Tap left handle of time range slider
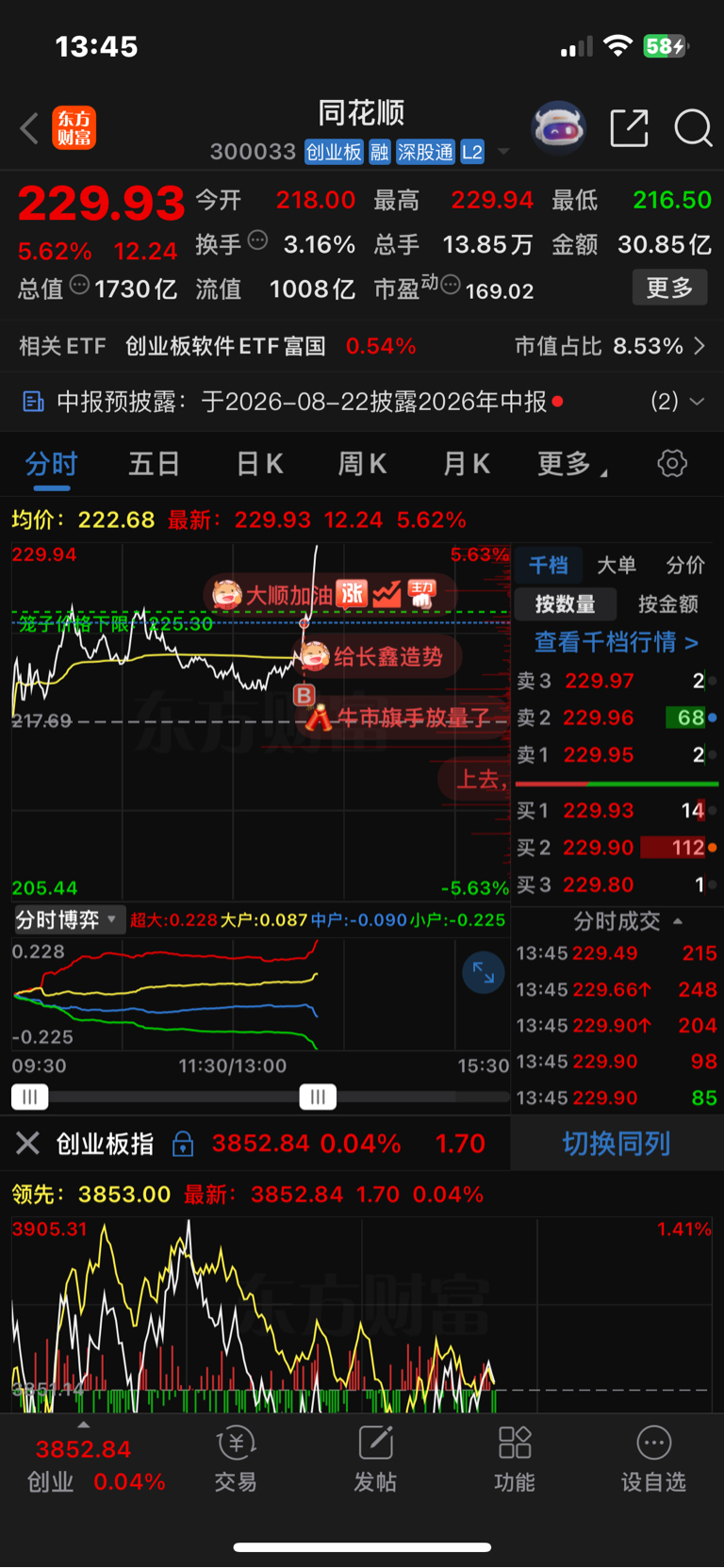This screenshot has width=724, height=1568. tap(30, 1097)
